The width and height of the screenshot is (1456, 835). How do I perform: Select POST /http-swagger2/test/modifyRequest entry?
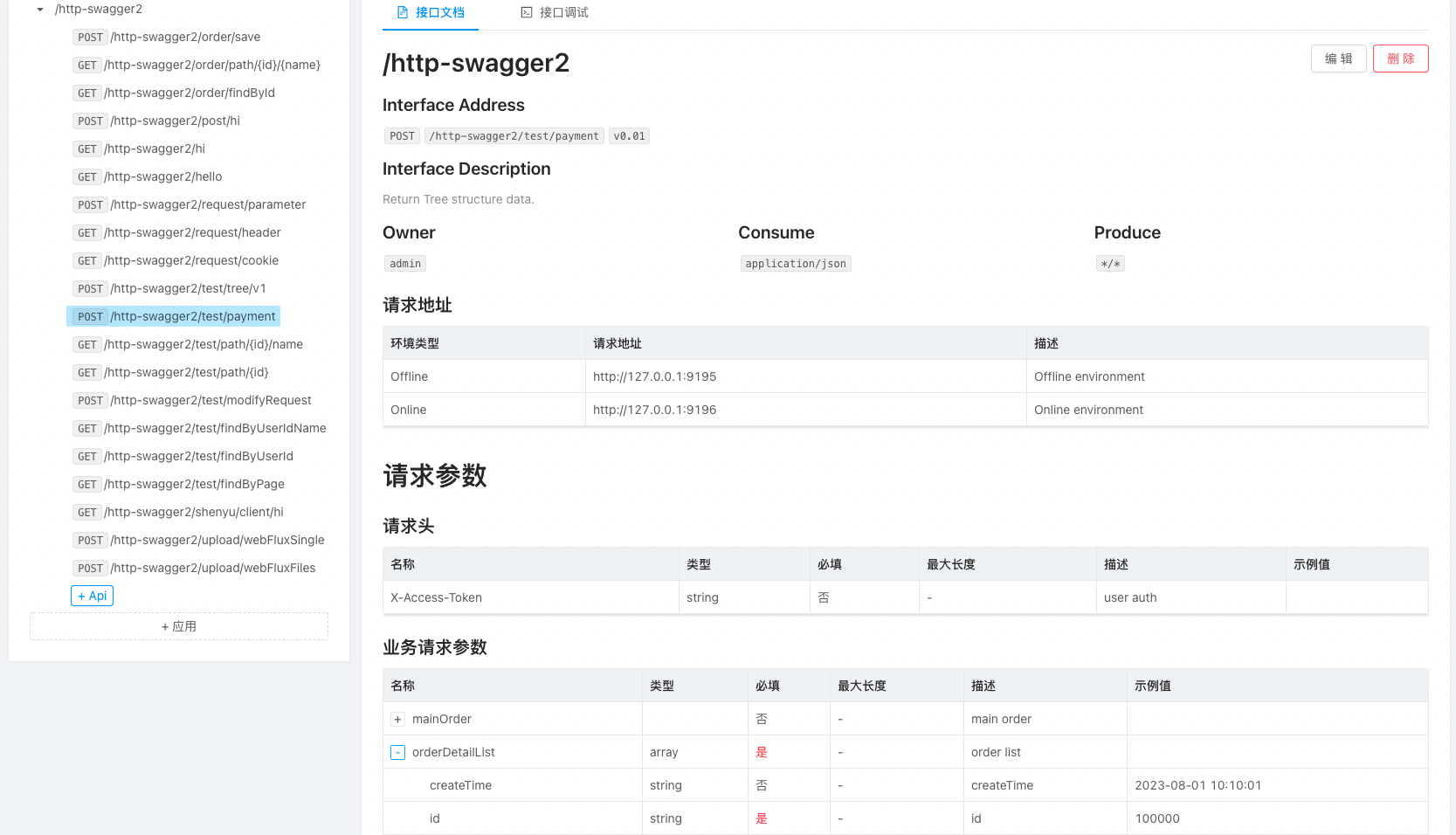coord(210,400)
